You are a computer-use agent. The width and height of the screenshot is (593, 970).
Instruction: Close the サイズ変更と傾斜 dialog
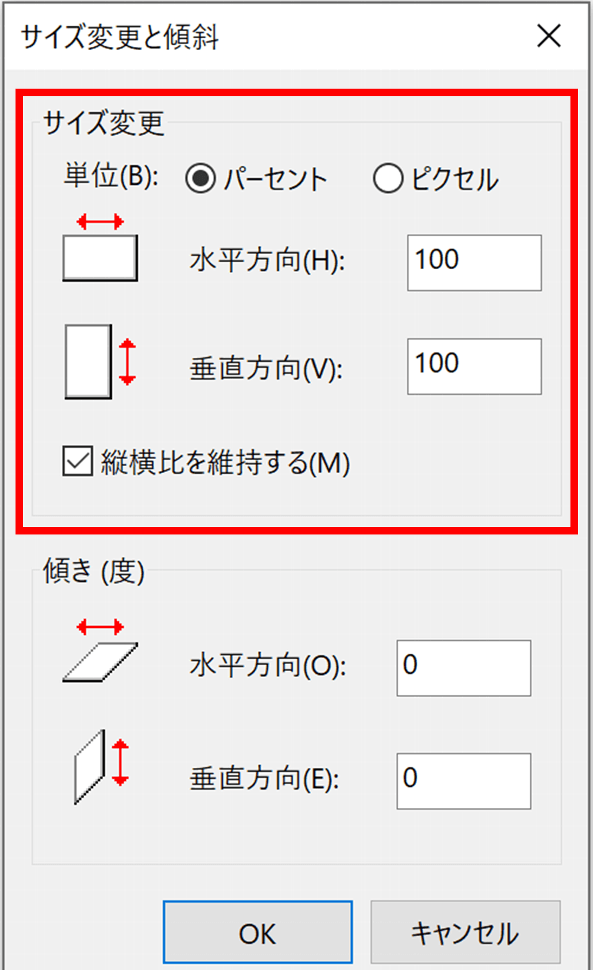point(548,36)
